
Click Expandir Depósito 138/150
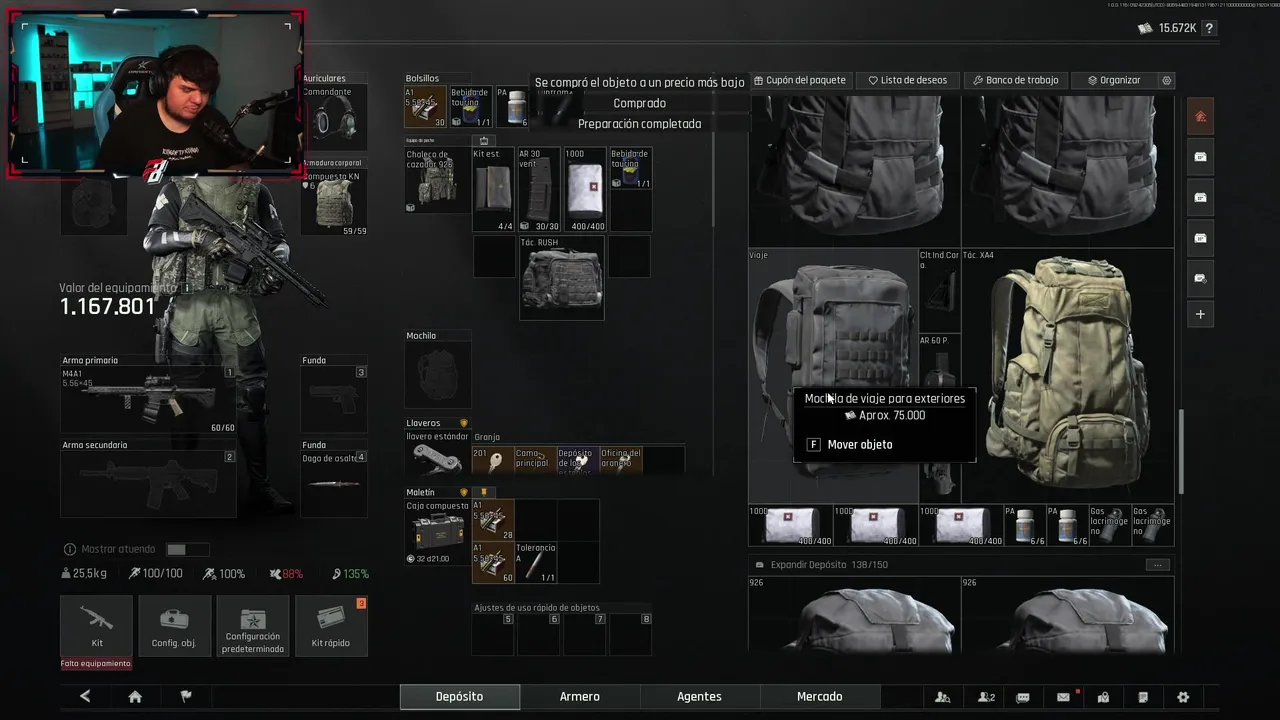pos(829,565)
